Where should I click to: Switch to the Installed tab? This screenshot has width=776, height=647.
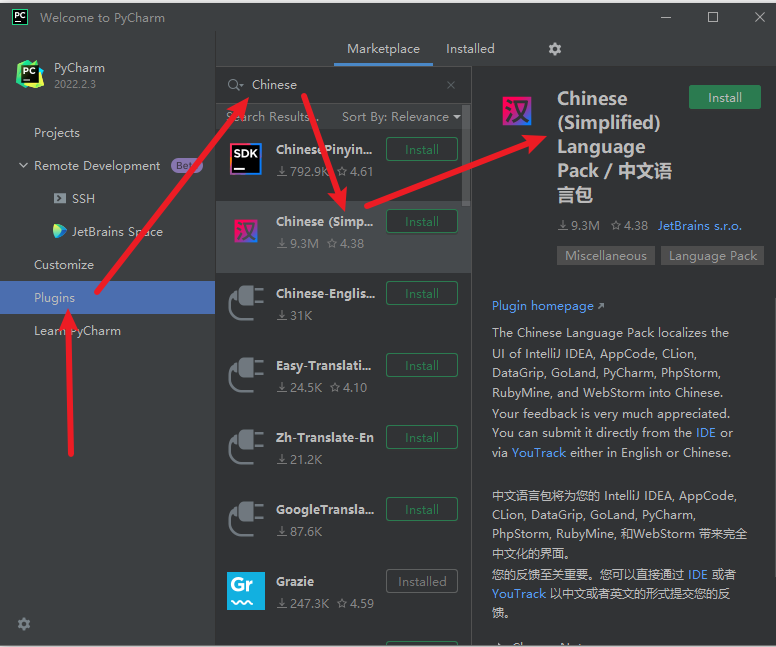point(470,49)
